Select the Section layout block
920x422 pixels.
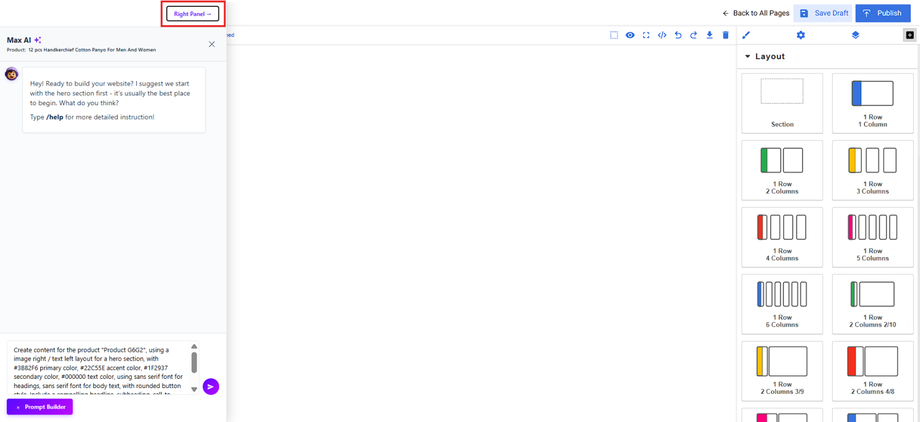[x=782, y=103]
